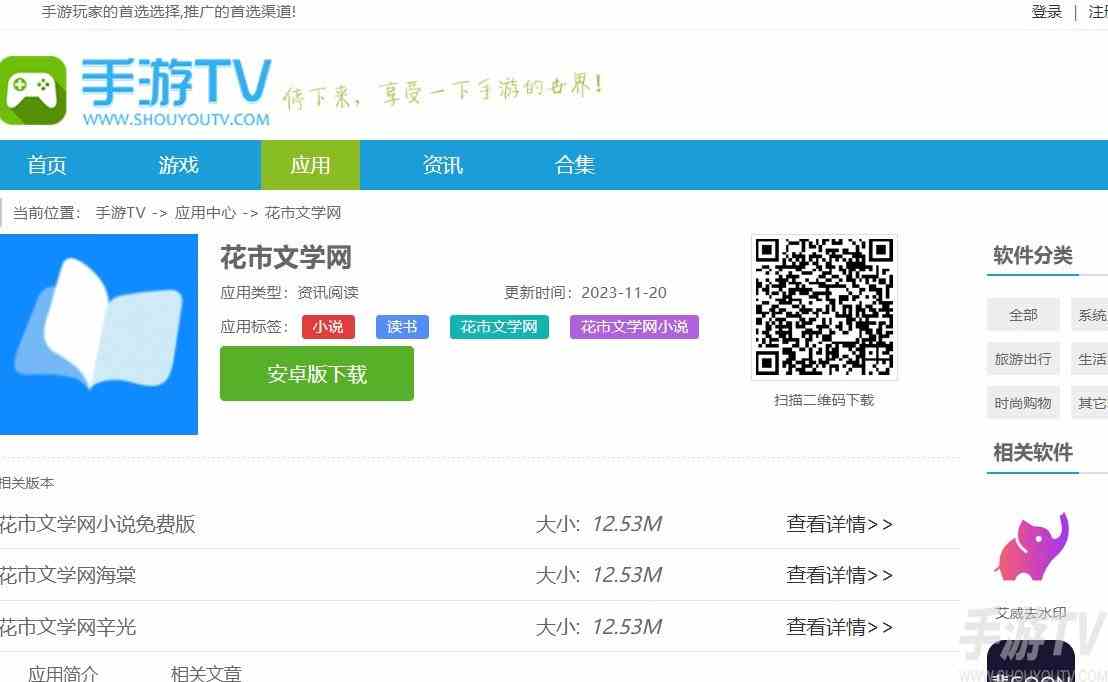Screen dimensions: 1108x682
Task: Open the 游戏 navigation tab
Action: tap(179, 165)
